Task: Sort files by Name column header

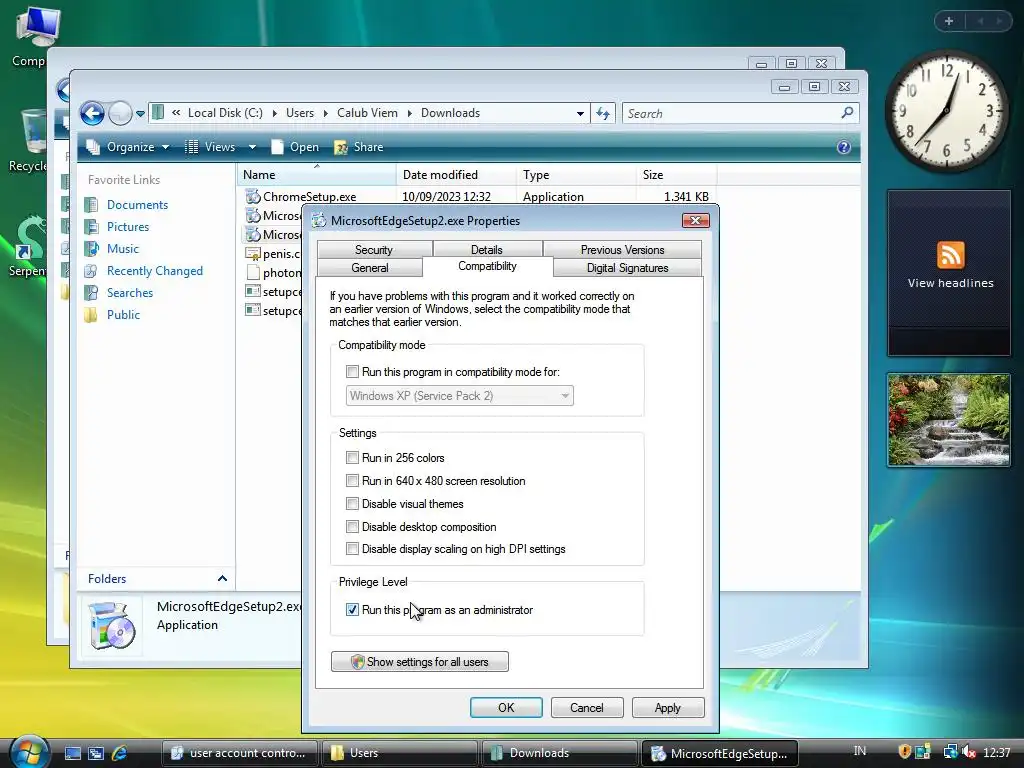Action: pyautogui.click(x=316, y=175)
